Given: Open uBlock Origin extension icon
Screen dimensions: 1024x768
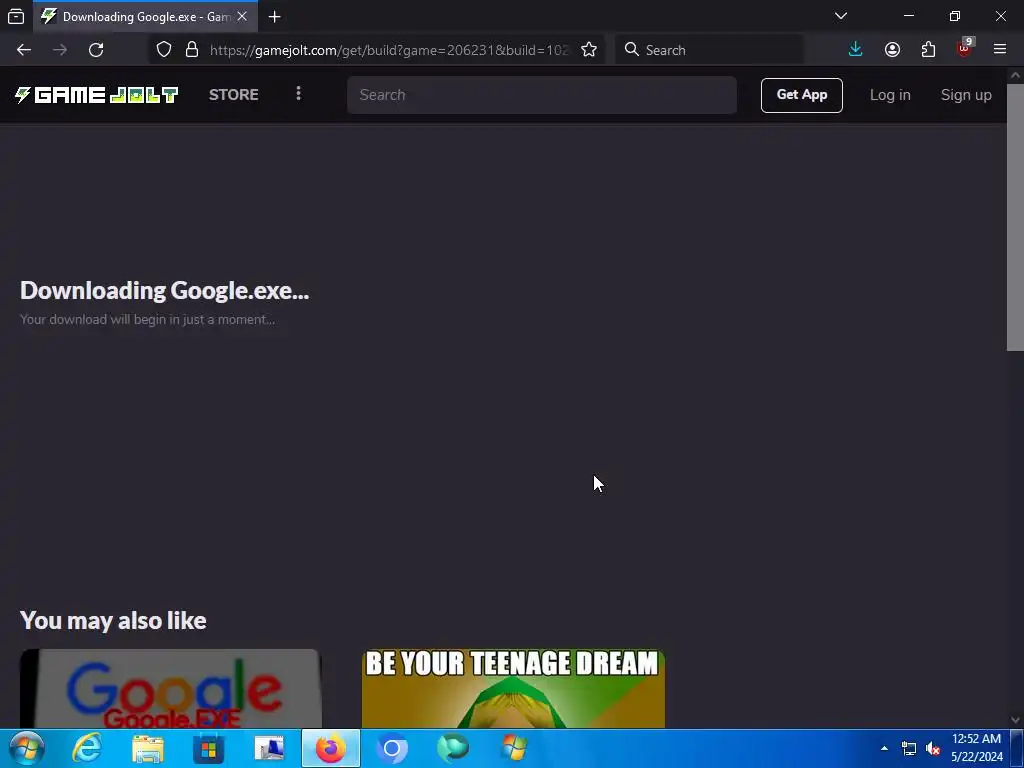Looking at the screenshot, I should pos(965,48).
